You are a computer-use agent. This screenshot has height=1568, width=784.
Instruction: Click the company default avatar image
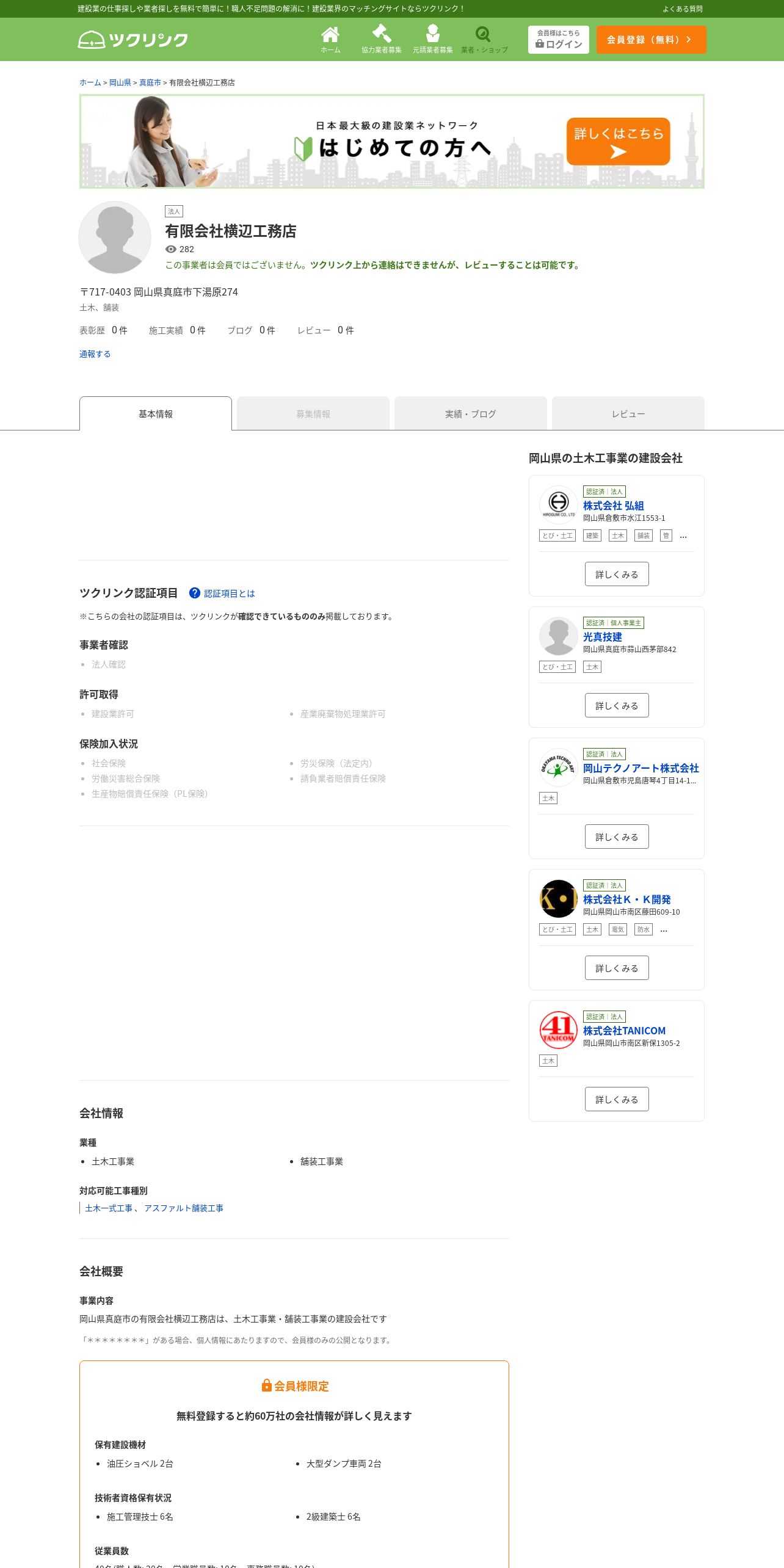115,238
